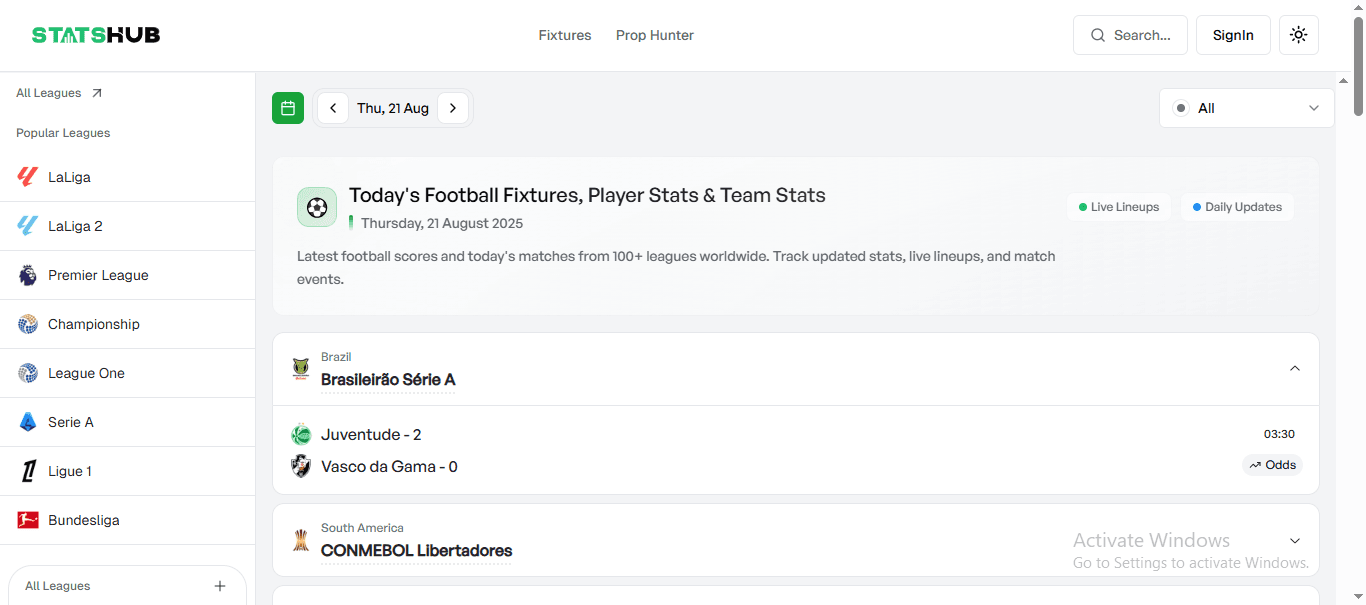
Task: Click the bottom All Leagues button
Action: 127,586
